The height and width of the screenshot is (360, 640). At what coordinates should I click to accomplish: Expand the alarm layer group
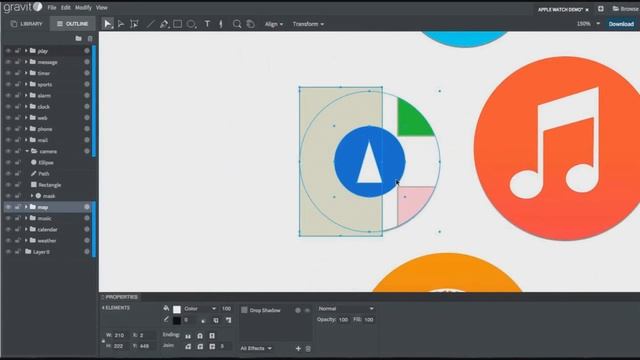click(26, 96)
